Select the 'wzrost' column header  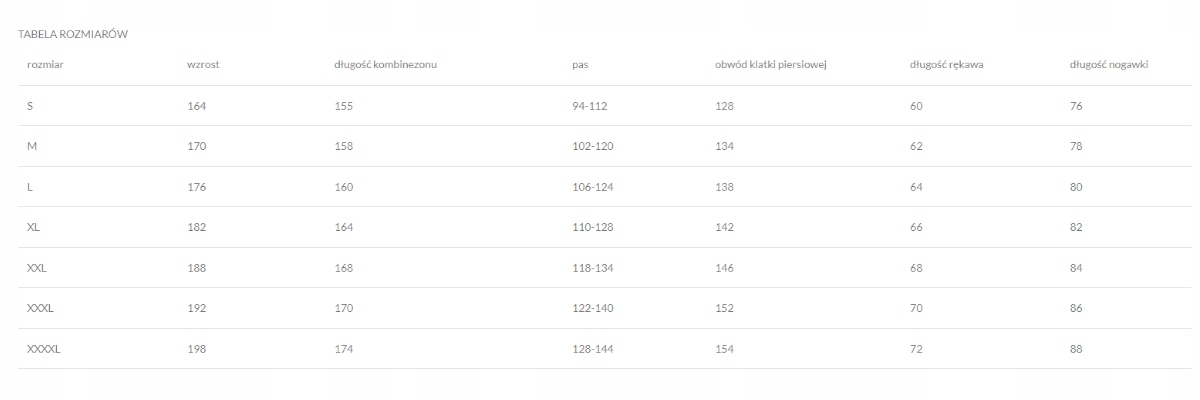coord(203,65)
